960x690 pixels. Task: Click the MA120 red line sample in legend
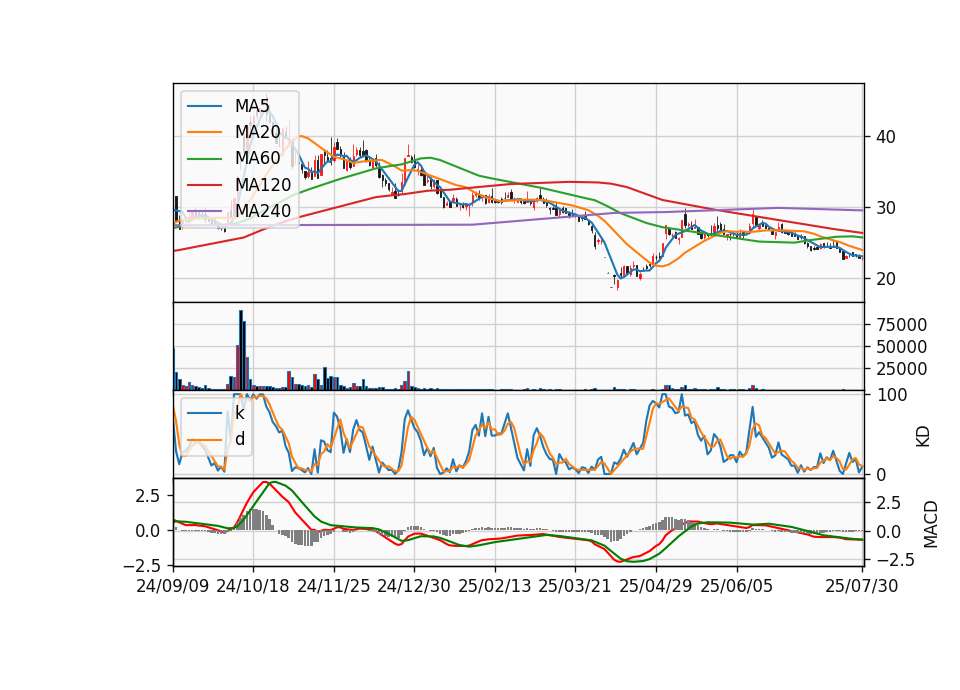coord(204,185)
